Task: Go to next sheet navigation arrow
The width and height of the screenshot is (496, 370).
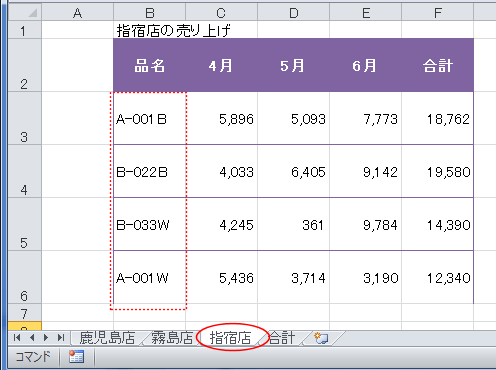Action: coord(46,338)
